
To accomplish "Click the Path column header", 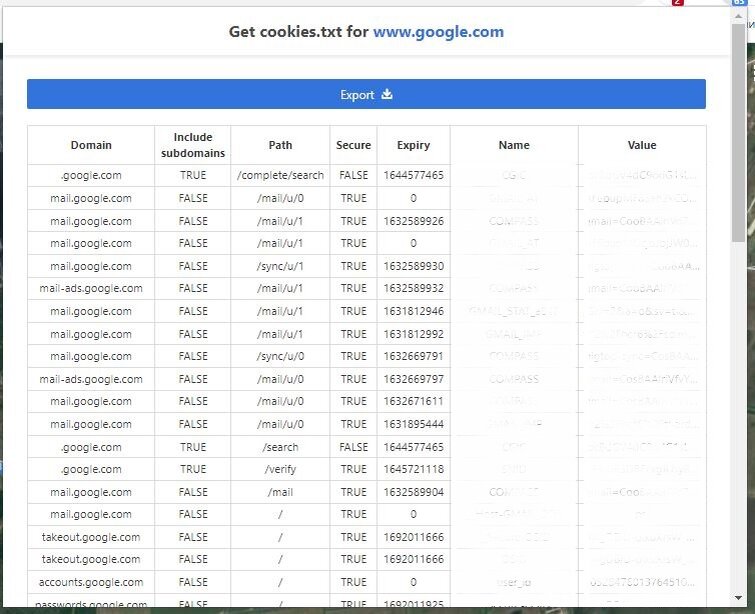I will click(280, 145).
